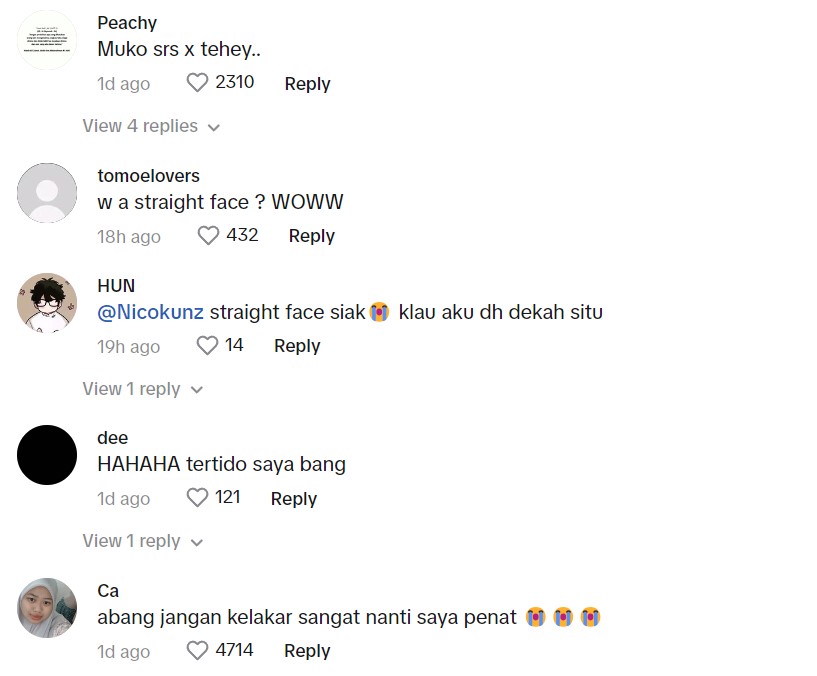Open the @Nicokunz mention link
The image size is (817, 676).
click(150, 312)
